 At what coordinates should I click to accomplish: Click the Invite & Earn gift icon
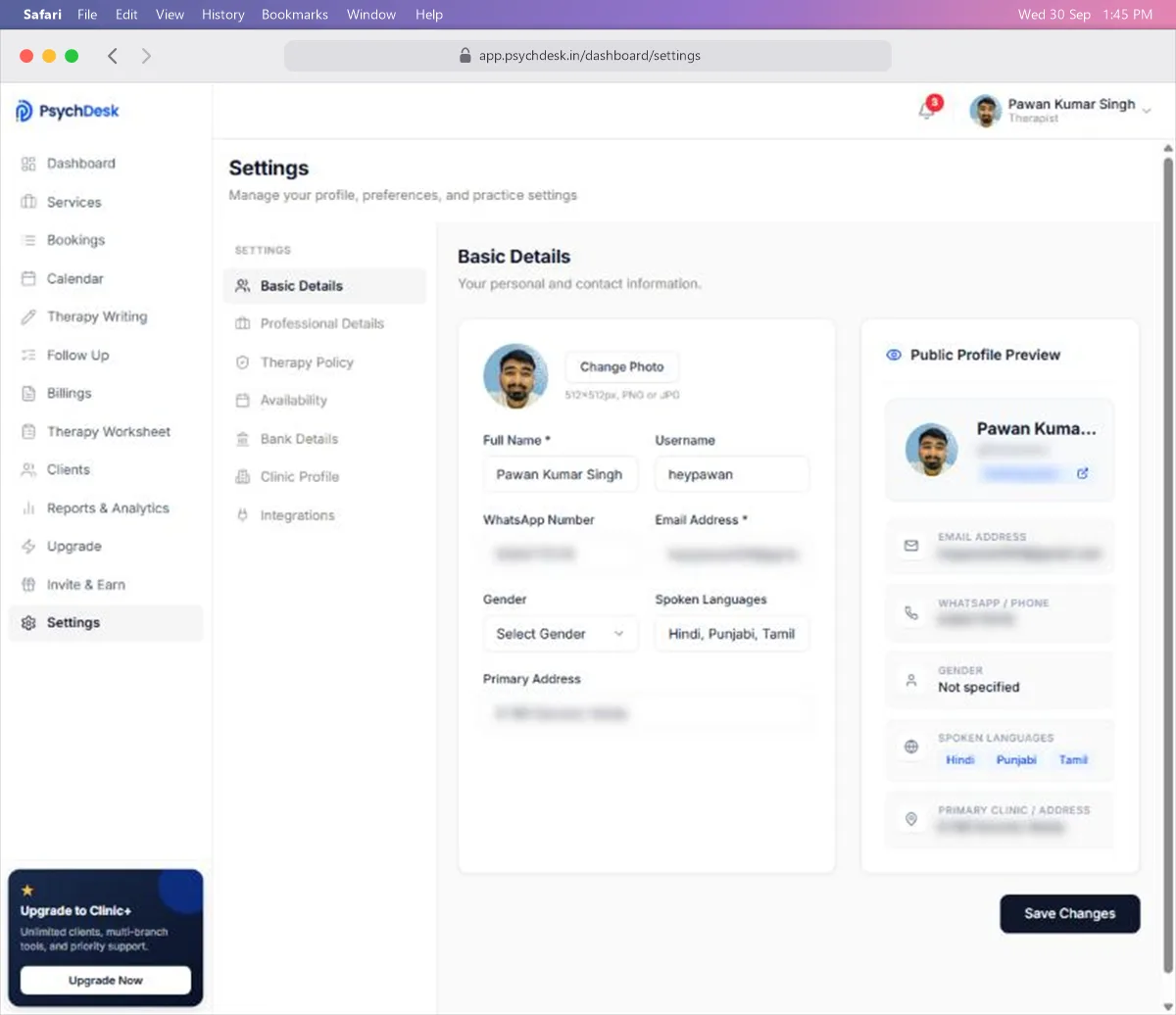click(x=28, y=585)
